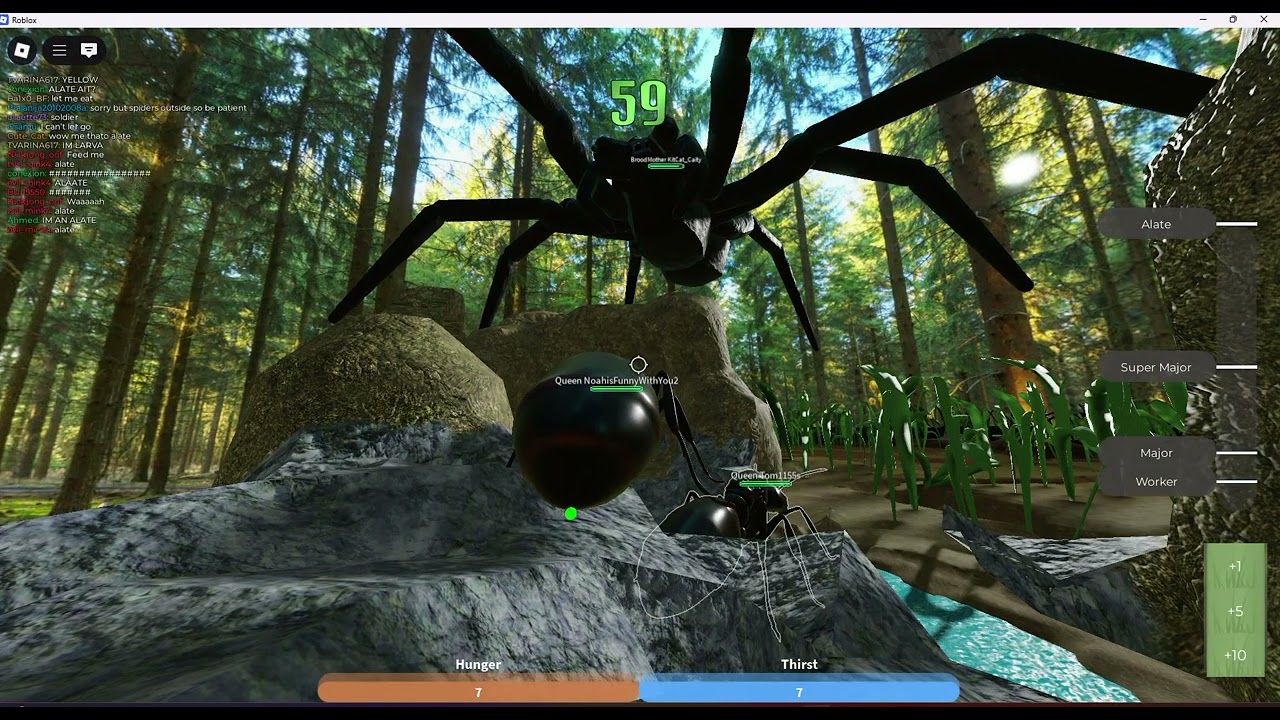The height and width of the screenshot is (720, 1280).
Task: Click chat message 'IM LARVA'
Action: click(x=83, y=145)
